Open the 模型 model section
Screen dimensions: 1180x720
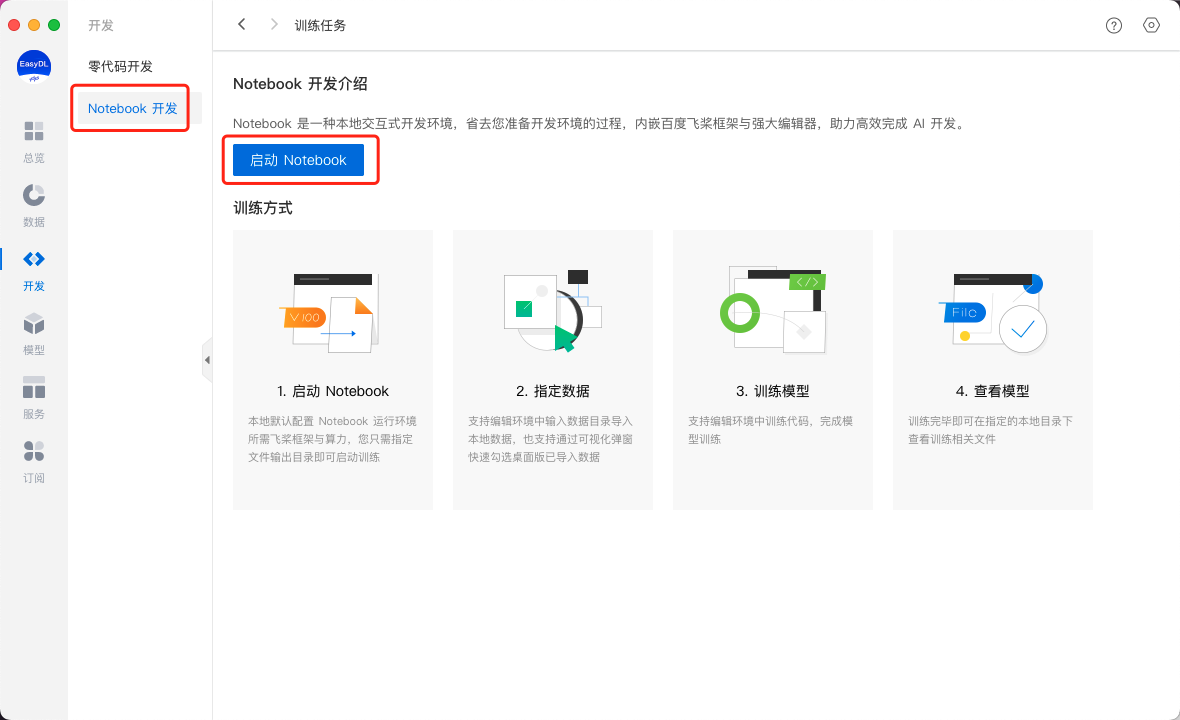[x=34, y=333]
